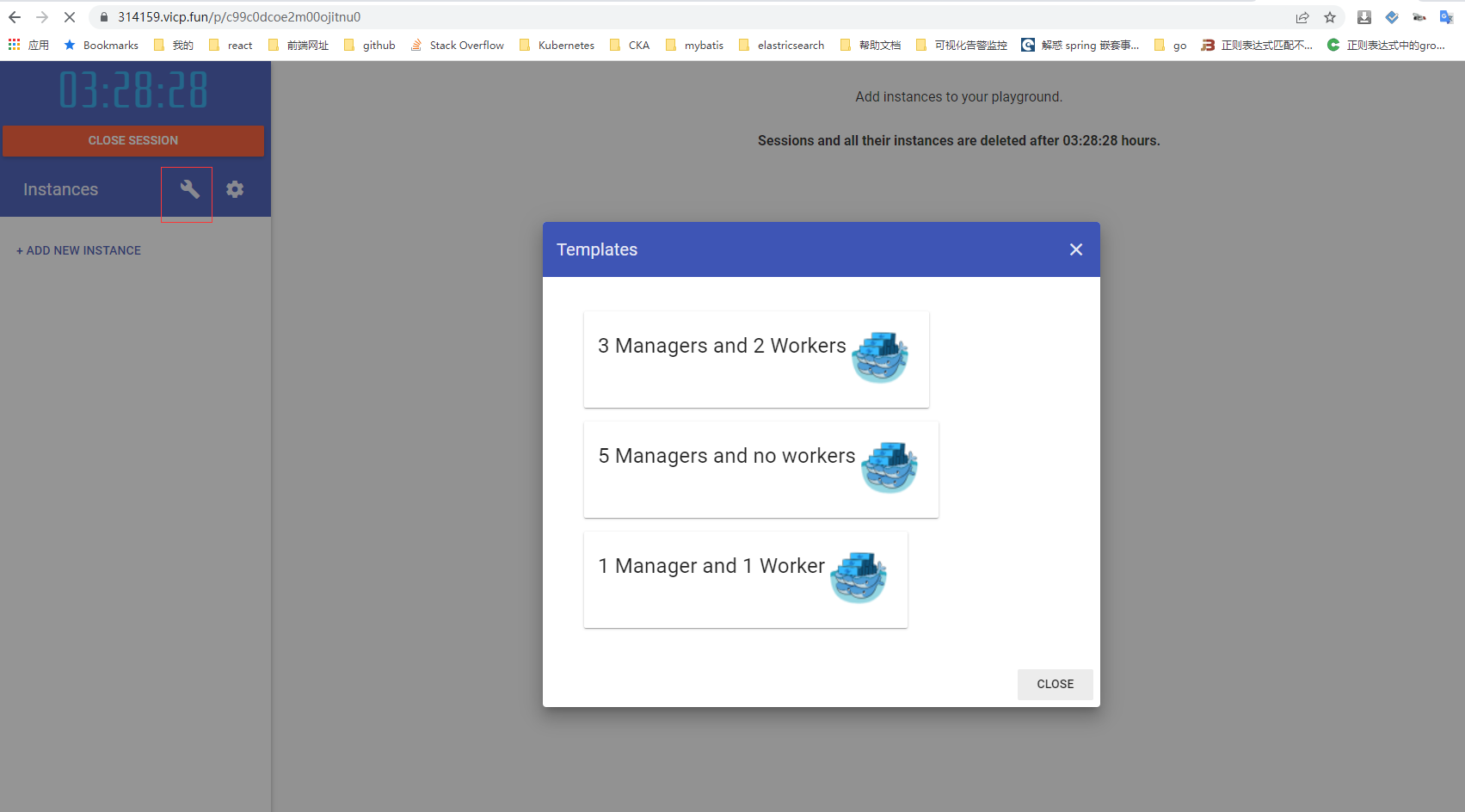Open the 帮助文档 bookmarks folder
Viewport: 1465px width, 812px height.
pos(871,45)
